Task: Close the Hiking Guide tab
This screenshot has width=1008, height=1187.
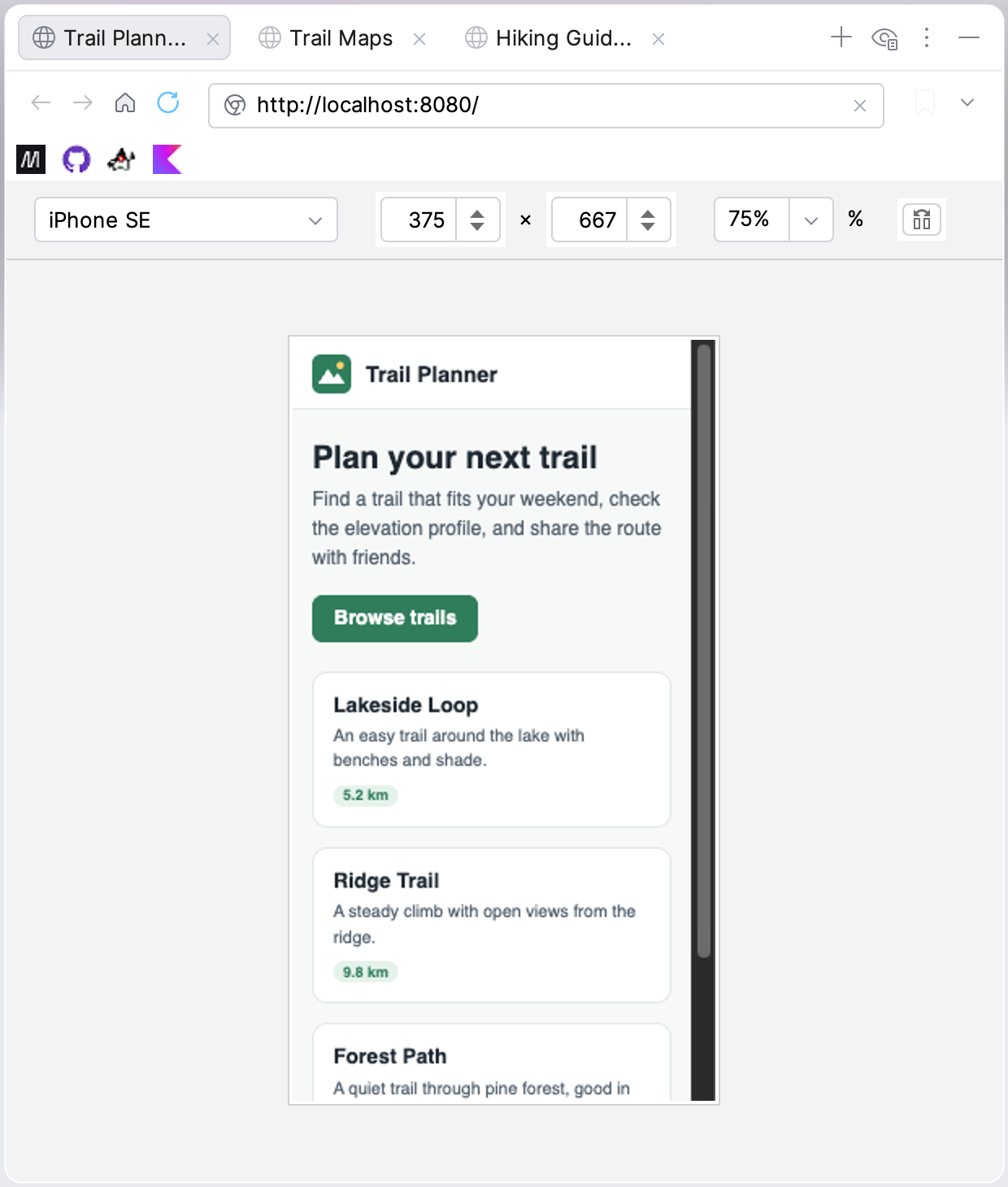Action: coord(658,39)
